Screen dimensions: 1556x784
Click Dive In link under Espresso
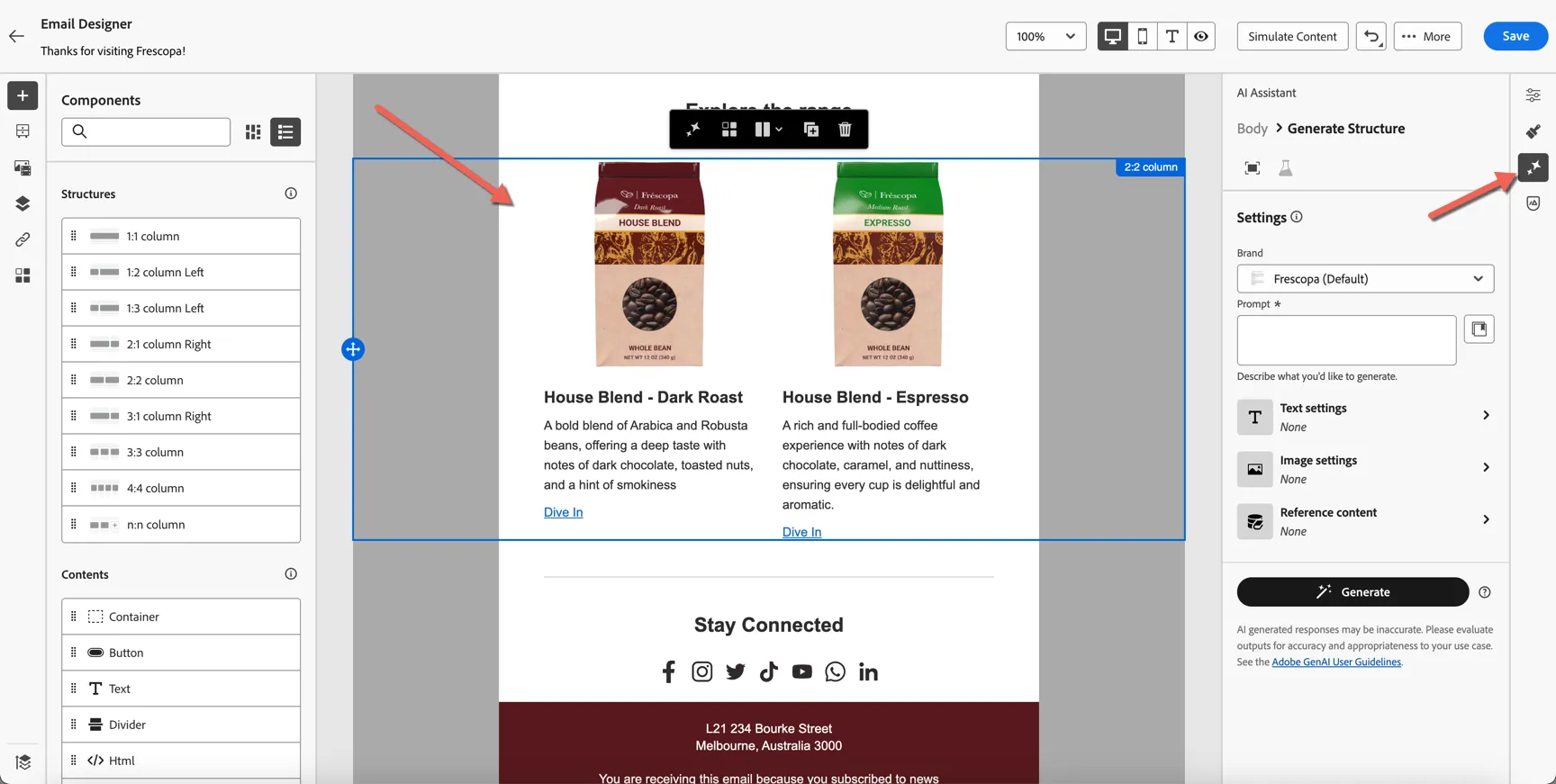[801, 532]
